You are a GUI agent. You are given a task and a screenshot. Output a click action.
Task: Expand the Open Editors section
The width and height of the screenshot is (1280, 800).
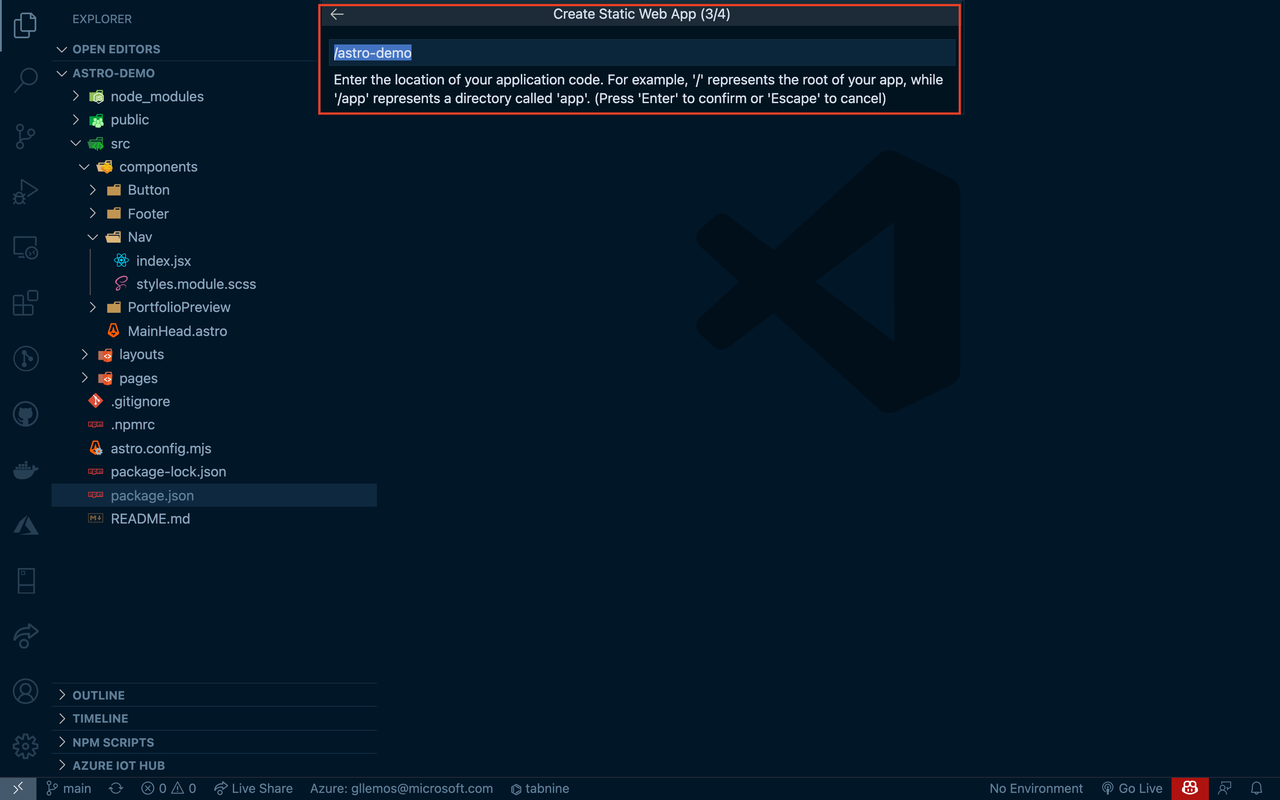(x=214, y=49)
